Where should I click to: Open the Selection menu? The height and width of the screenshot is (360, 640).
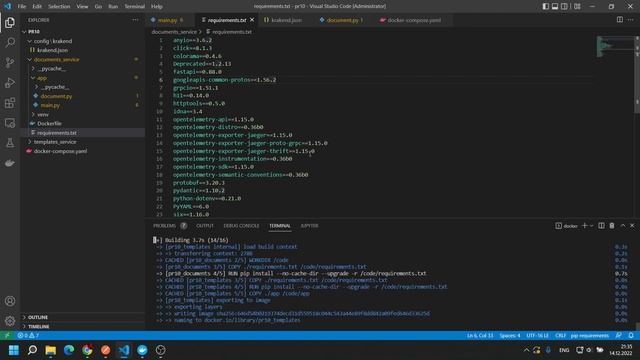click(59, 7)
